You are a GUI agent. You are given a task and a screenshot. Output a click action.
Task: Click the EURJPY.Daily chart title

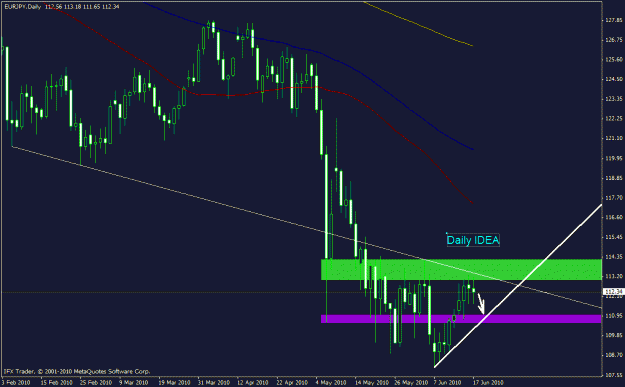click(x=23, y=6)
